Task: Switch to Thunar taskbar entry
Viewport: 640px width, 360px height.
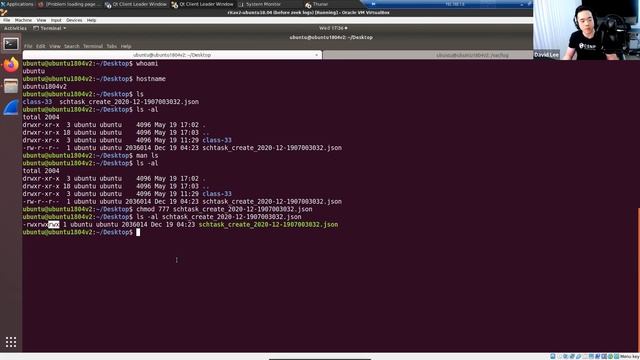Action: (x=317, y=4)
